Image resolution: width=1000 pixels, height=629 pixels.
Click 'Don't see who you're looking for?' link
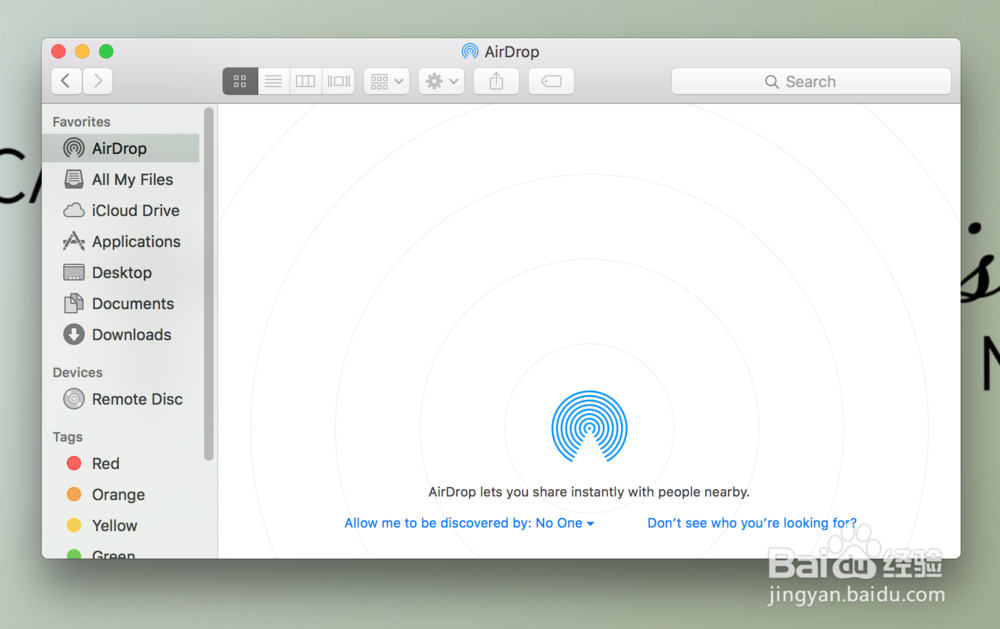752,523
